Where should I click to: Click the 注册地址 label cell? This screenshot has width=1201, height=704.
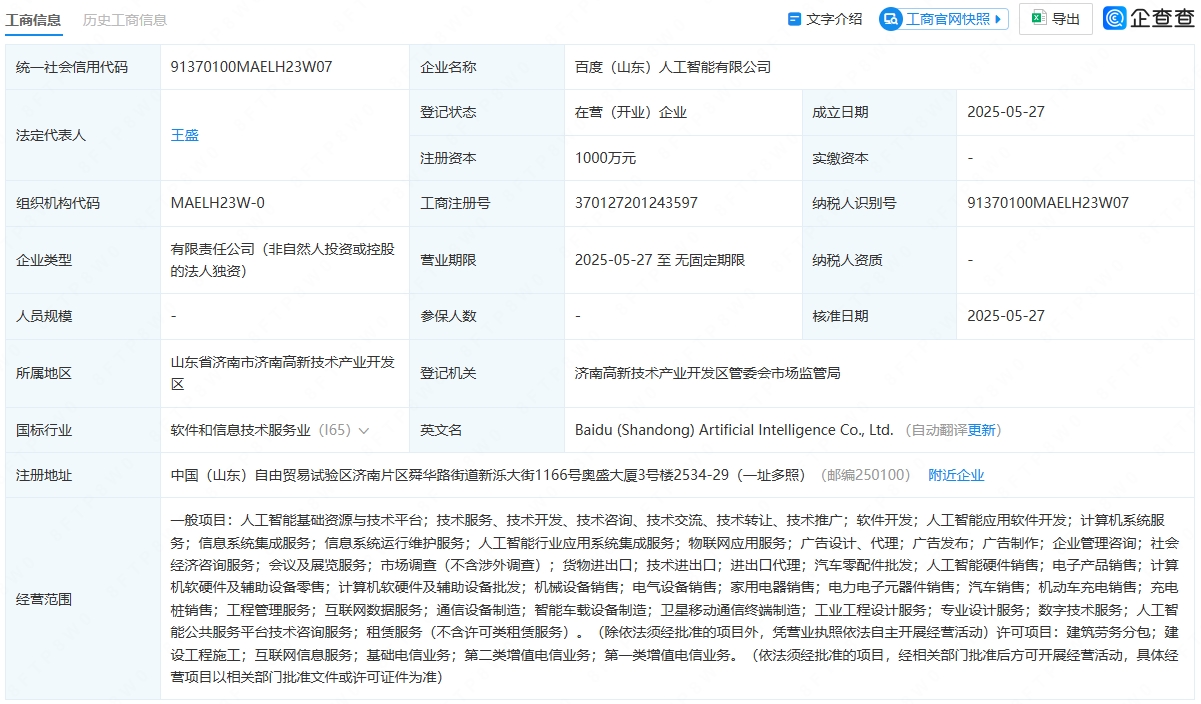pos(83,475)
